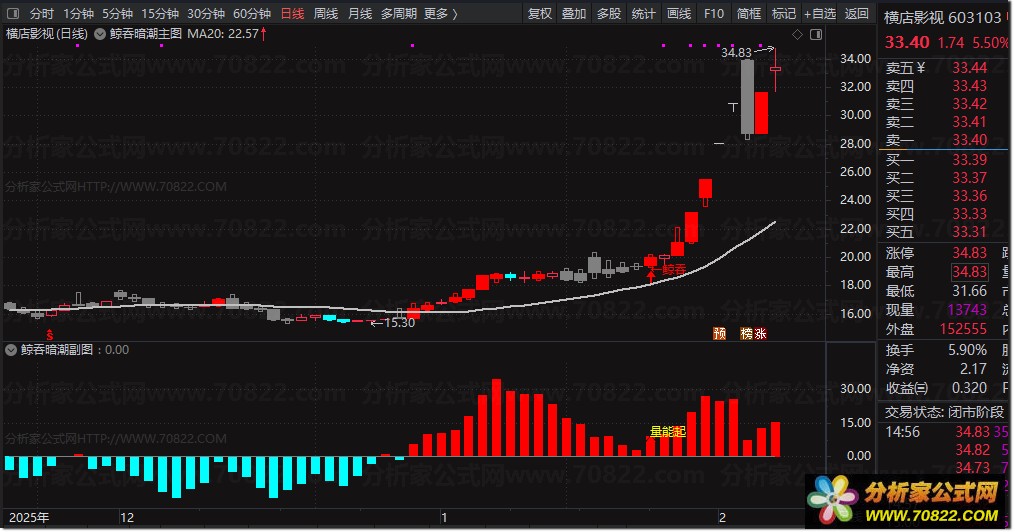
Task: Click the 返回 back button
Action: click(x=856, y=13)
